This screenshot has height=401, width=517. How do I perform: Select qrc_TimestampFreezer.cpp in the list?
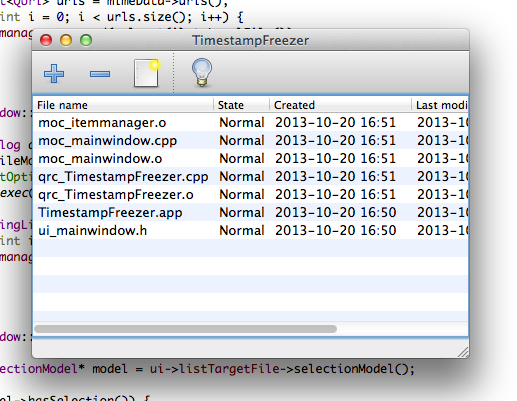pyautogui.click(x=123, y=177)
